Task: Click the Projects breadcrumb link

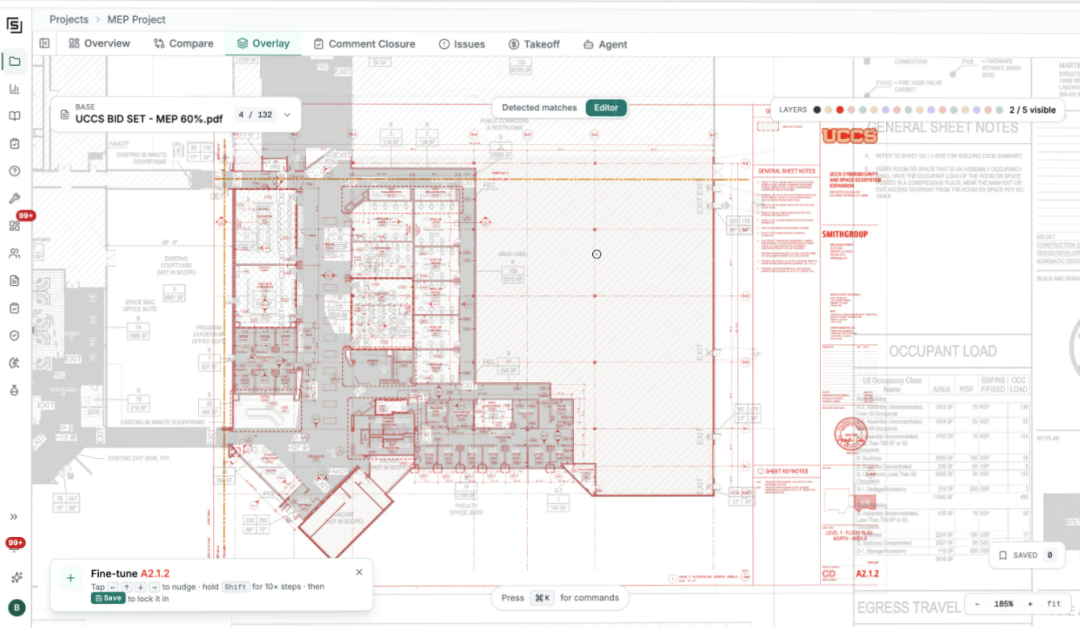Action: [69, 19]
